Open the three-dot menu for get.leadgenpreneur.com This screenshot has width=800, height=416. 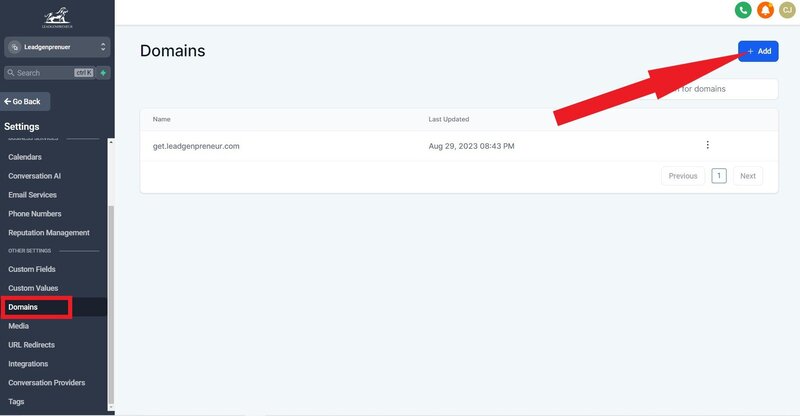tap(707, 145)
